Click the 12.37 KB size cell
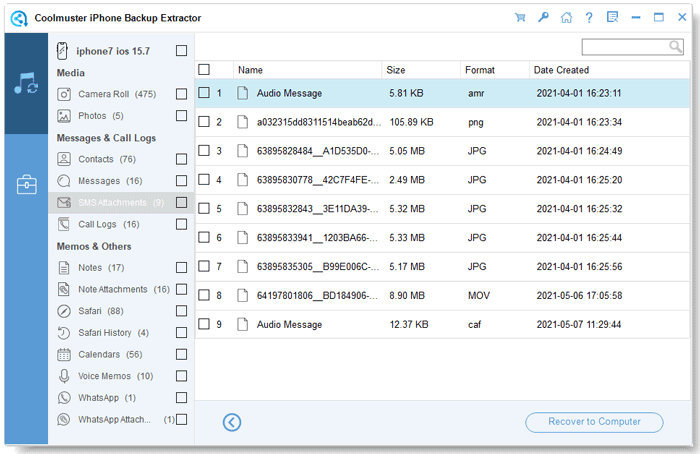This screenshot has height=454, width=700. click(x=408, y=325)
